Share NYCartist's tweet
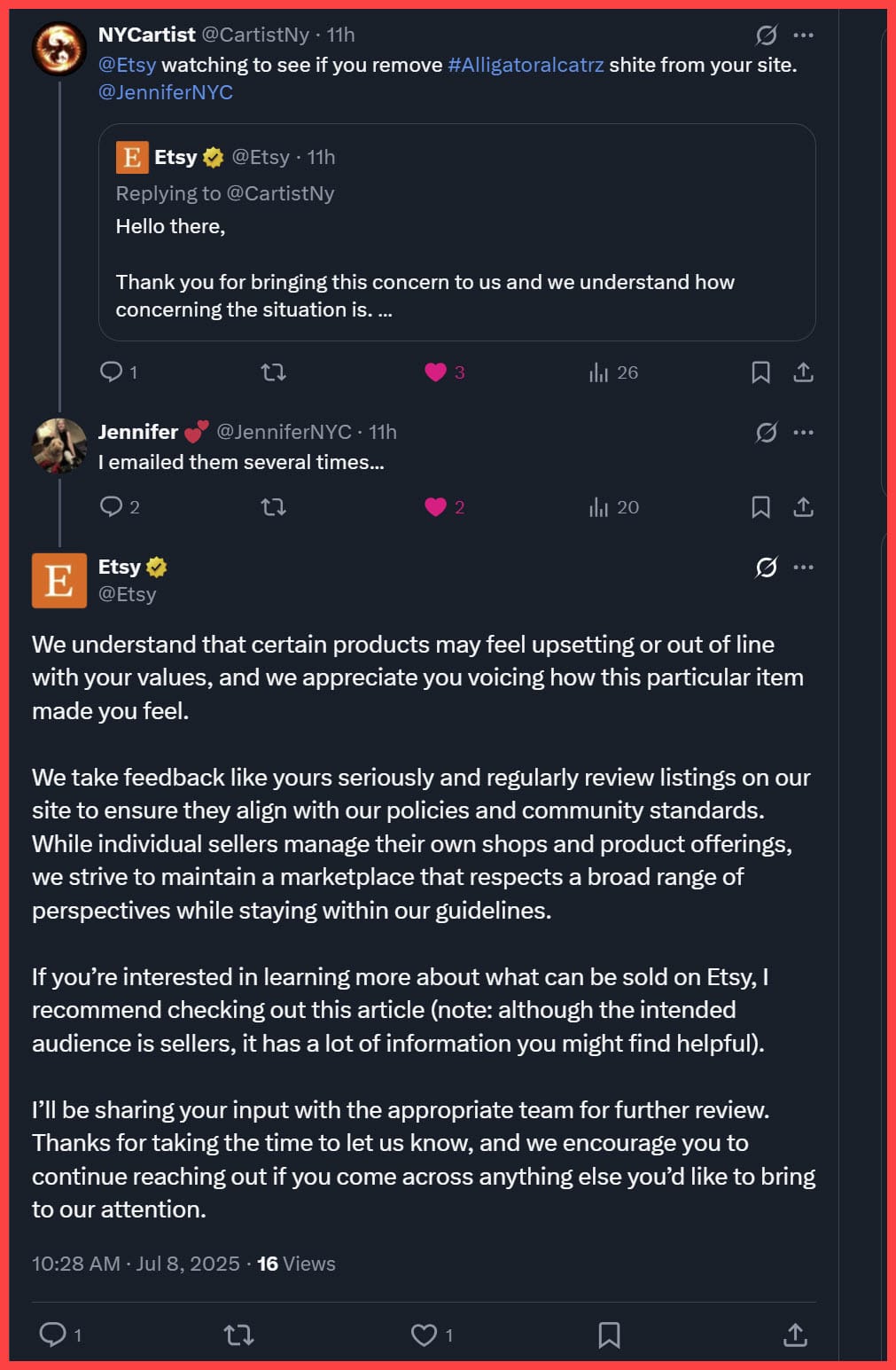This screenshot has width=896, height=1370. (803, 372)
